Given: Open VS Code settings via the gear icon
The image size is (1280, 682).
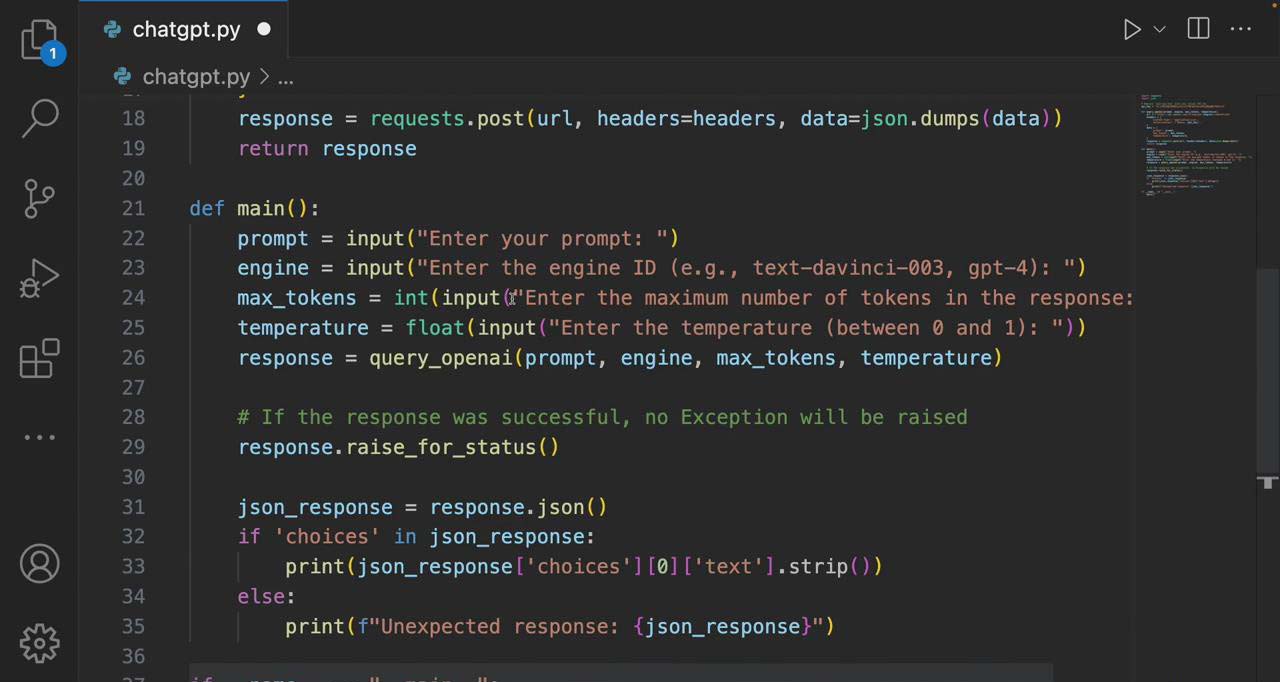Looking at the screenshot, I should click(x=40, y=643).
